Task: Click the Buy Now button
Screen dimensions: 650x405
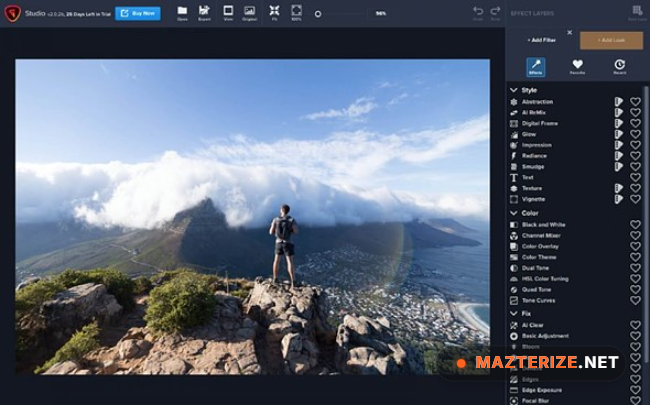Action: coord(138,13)
